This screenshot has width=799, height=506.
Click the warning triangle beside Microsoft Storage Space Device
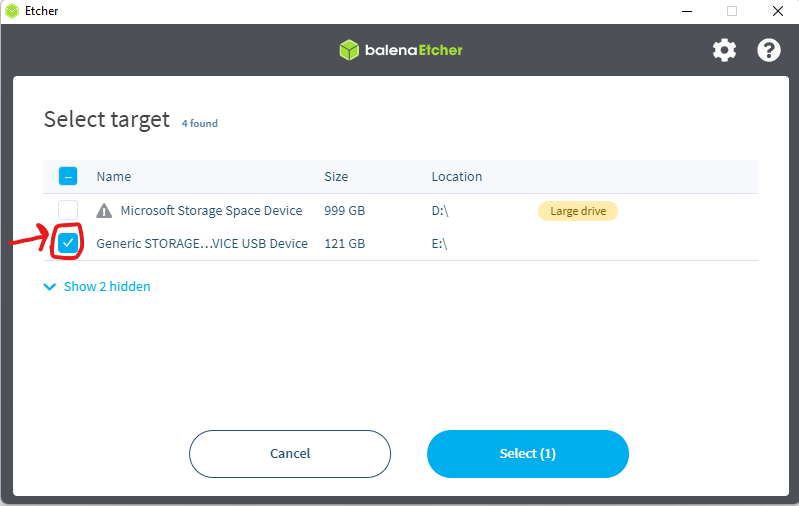click(104, 210)
